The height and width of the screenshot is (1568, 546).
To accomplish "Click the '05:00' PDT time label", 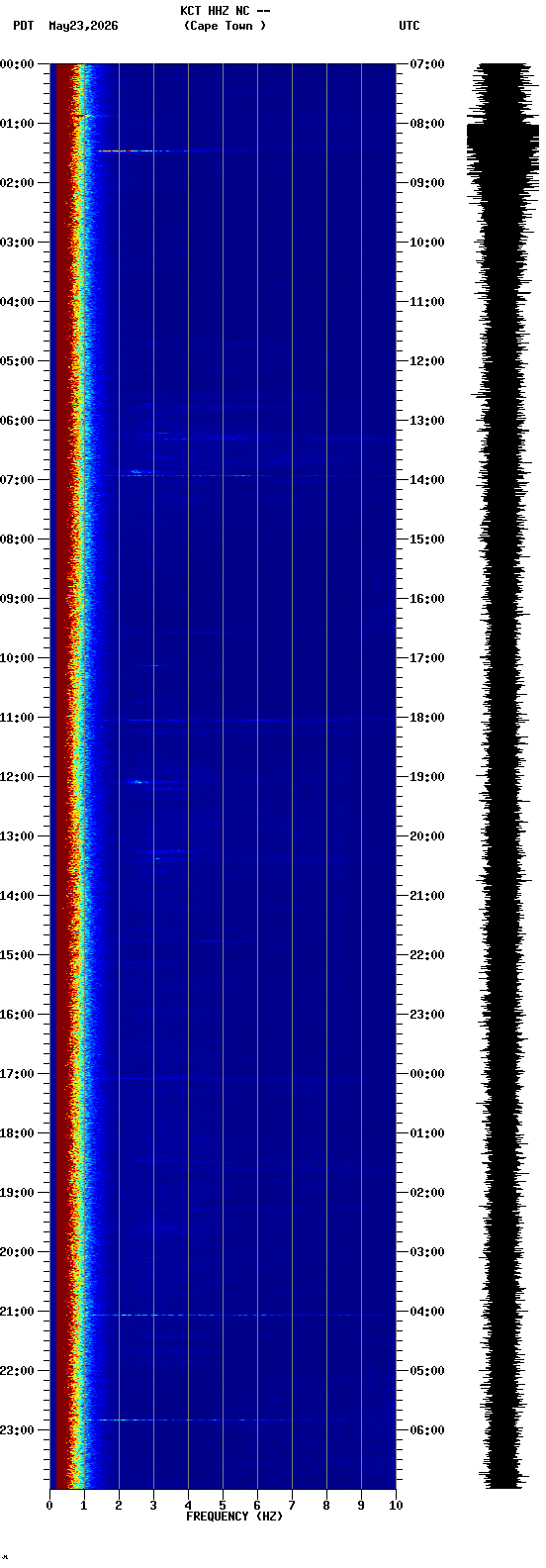I will pos(17,361).
